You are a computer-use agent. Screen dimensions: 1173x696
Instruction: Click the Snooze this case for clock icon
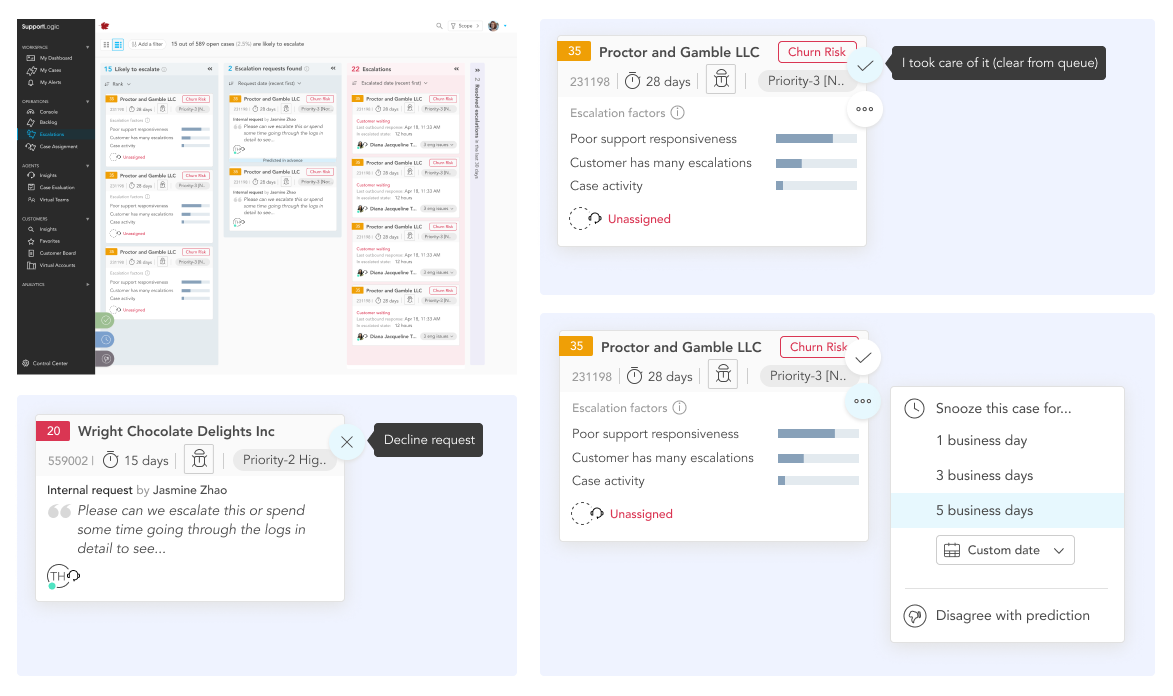(914, 409)
